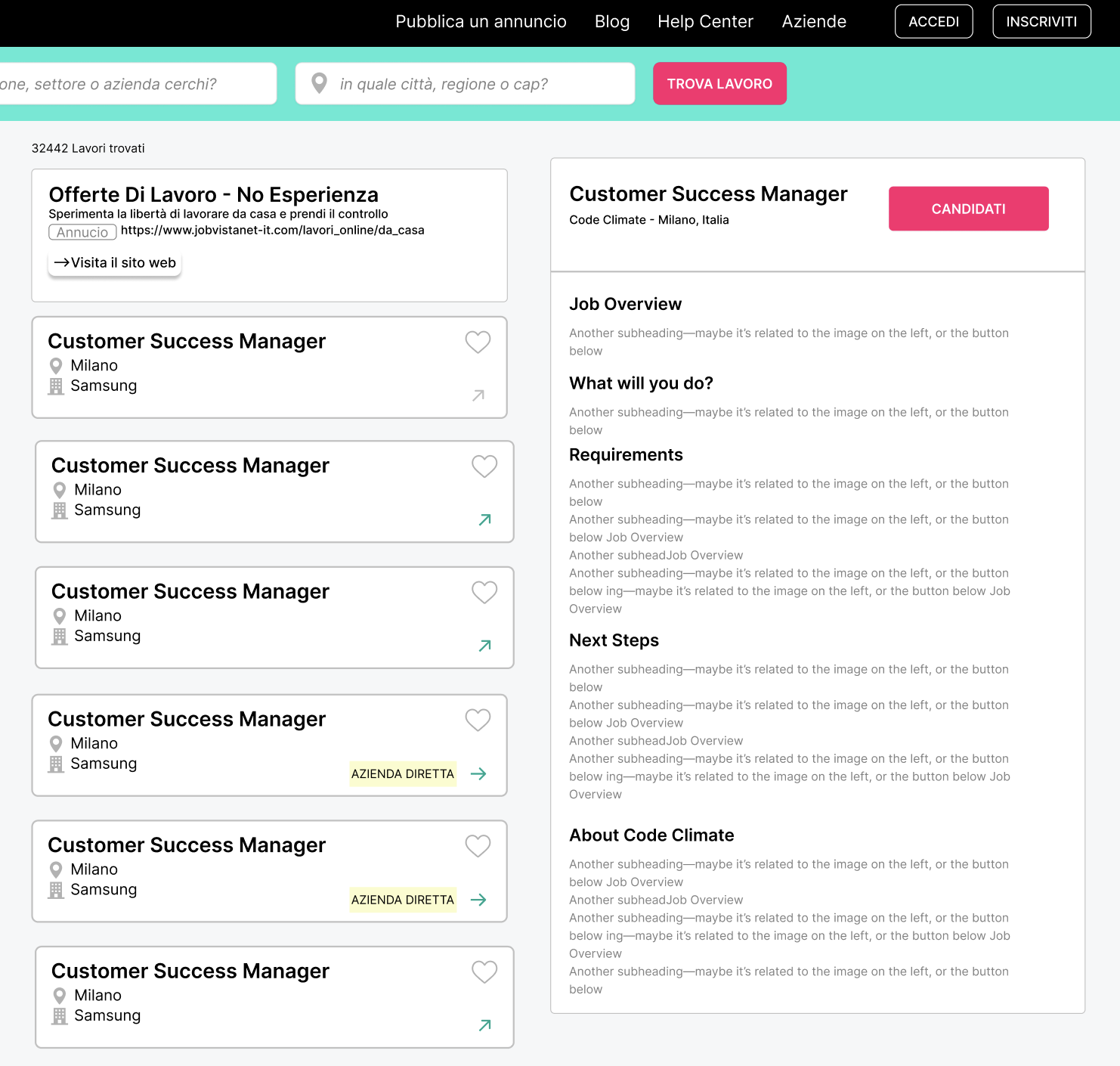Viewport: 1120px width, 1066px height.
Task: Click the INSCRIVITI sign-up button
Action: click(1041, 21)
